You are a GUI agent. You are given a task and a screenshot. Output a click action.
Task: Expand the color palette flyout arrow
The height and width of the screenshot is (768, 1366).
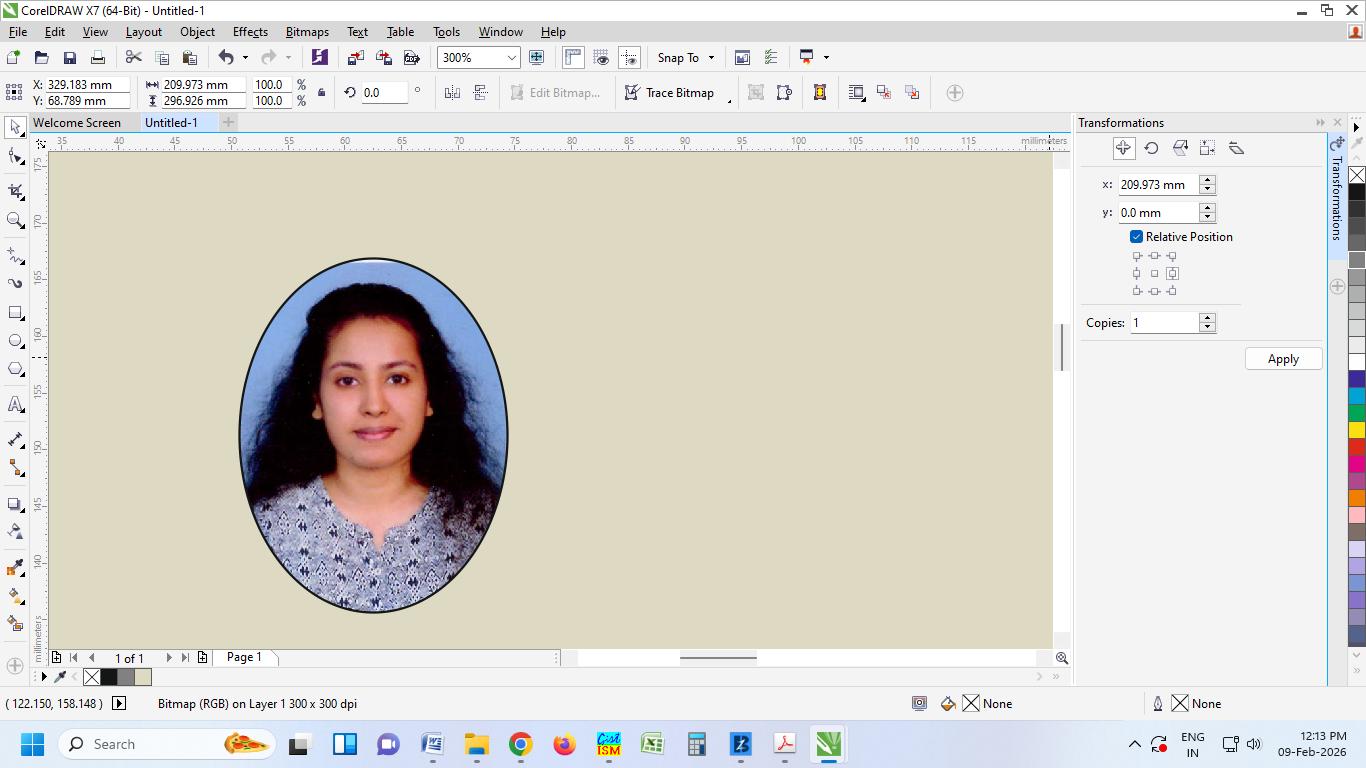click(x=1357, y=128)
